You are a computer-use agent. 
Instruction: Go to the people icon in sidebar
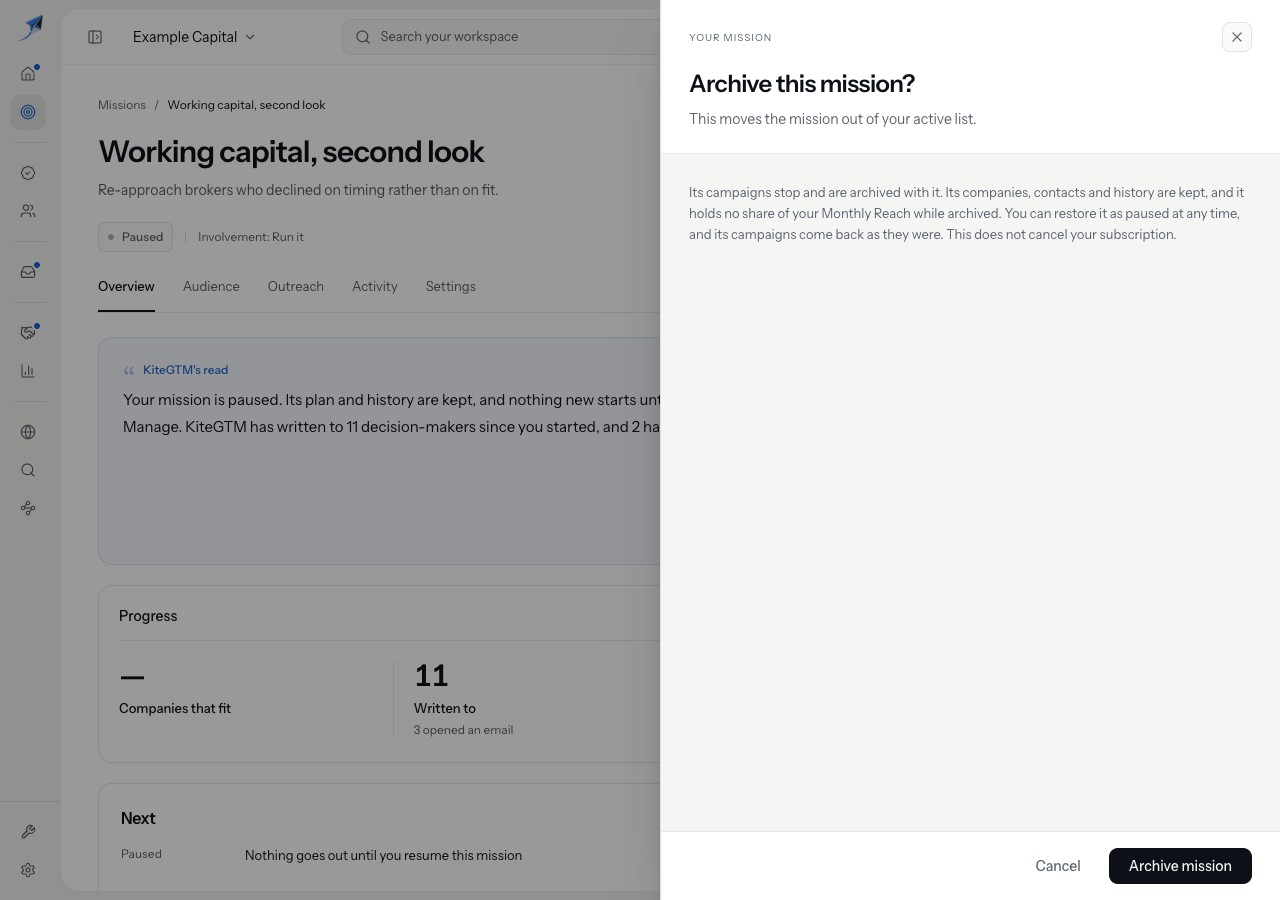click(28, 211)
